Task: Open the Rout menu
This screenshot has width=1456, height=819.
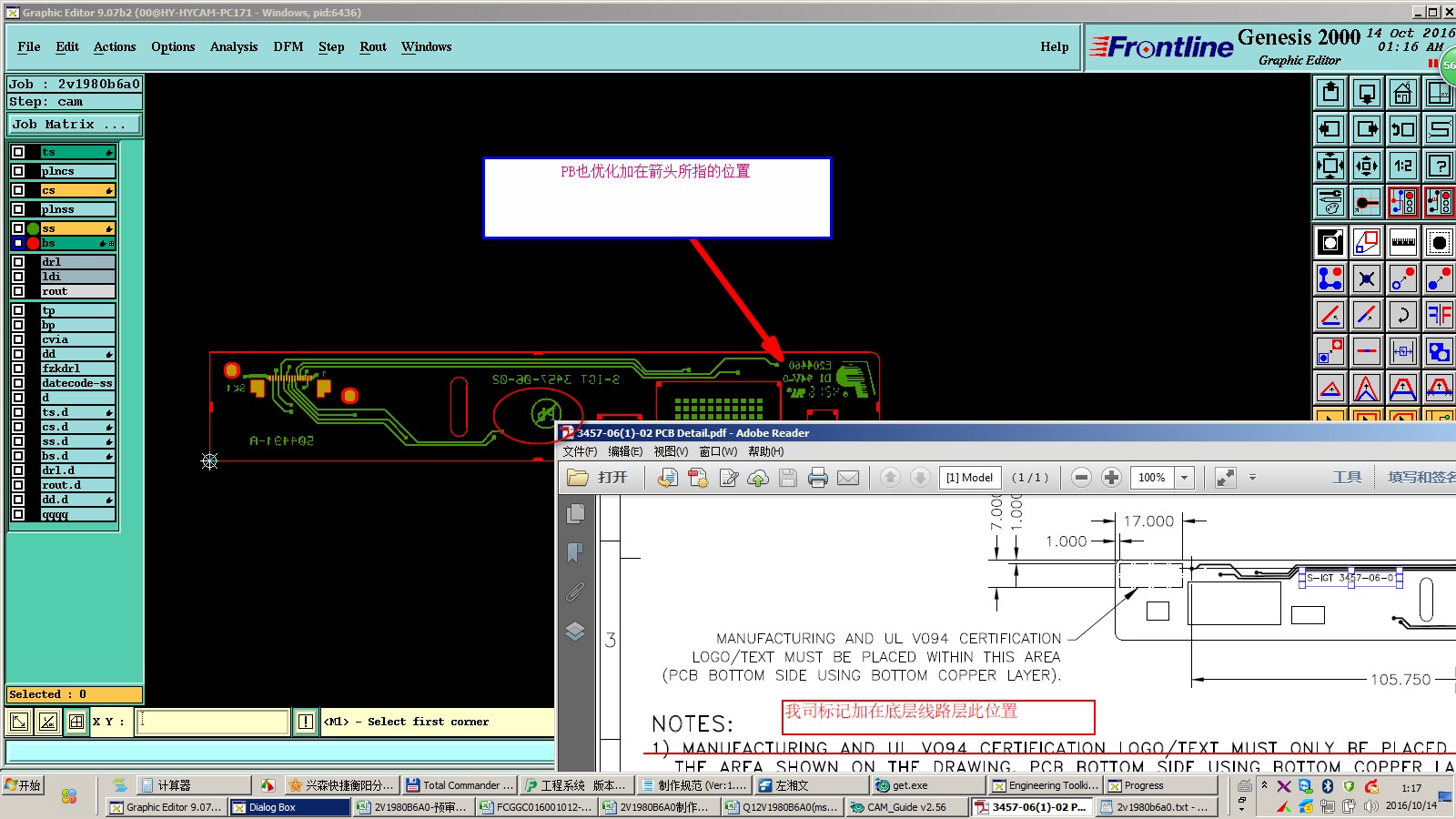Action: point(373,47)
